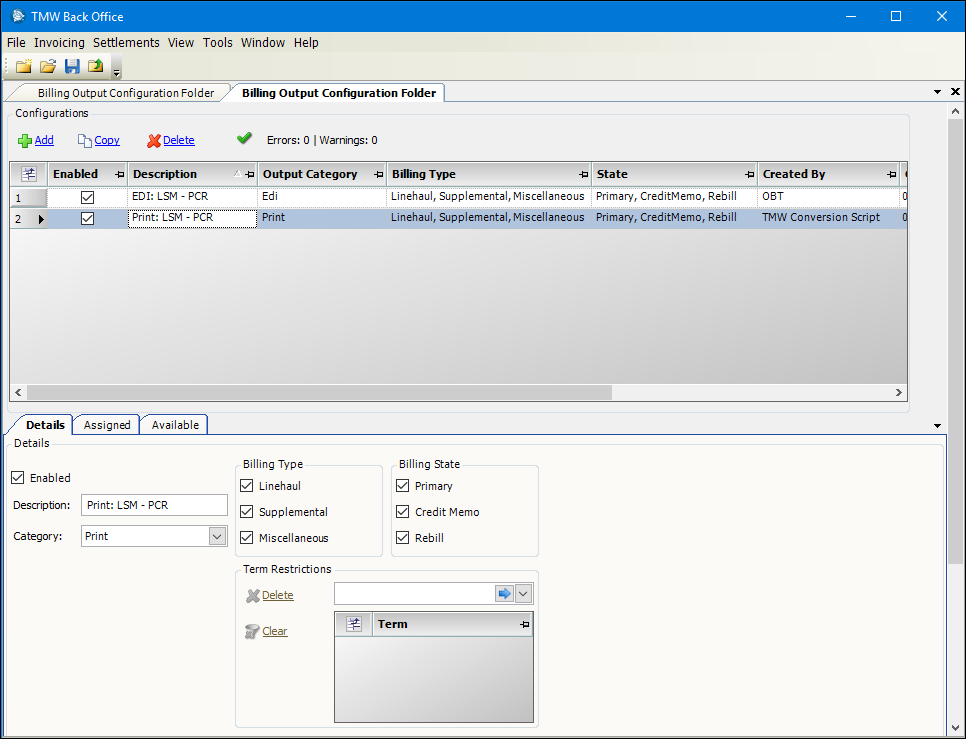
Task: Click the green Add plus icon under Configurations
Action: (x=22, y=140)
